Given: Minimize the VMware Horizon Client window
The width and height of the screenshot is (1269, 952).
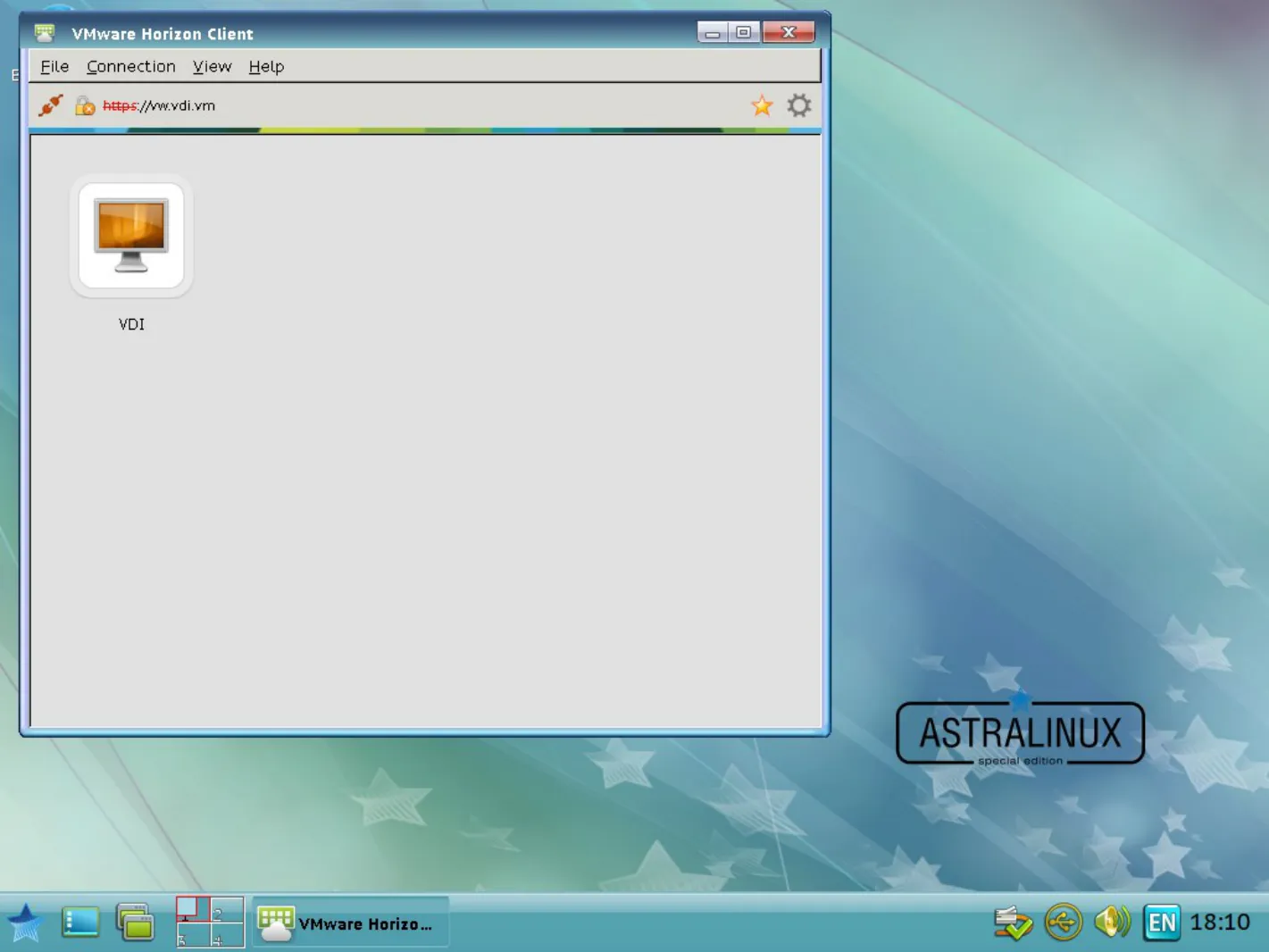Looking at the screenshot, I should click(x=713, y=33).
